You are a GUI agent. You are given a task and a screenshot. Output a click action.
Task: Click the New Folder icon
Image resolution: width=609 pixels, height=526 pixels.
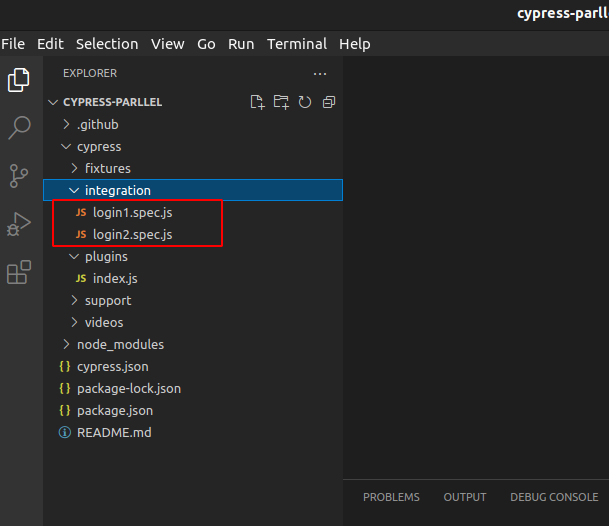tap(281, 102)
